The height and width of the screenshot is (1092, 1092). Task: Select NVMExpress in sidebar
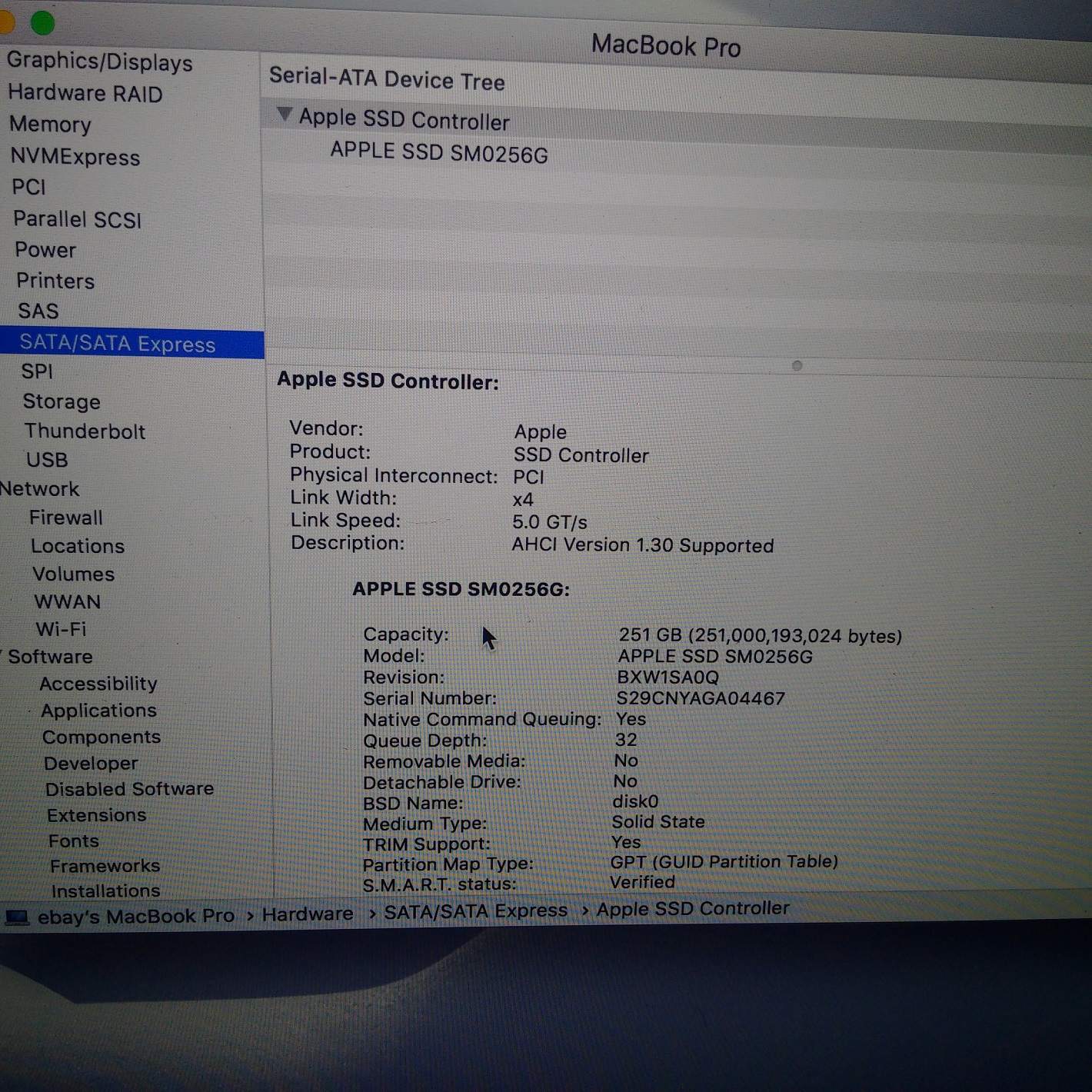(x=75, y=157)
